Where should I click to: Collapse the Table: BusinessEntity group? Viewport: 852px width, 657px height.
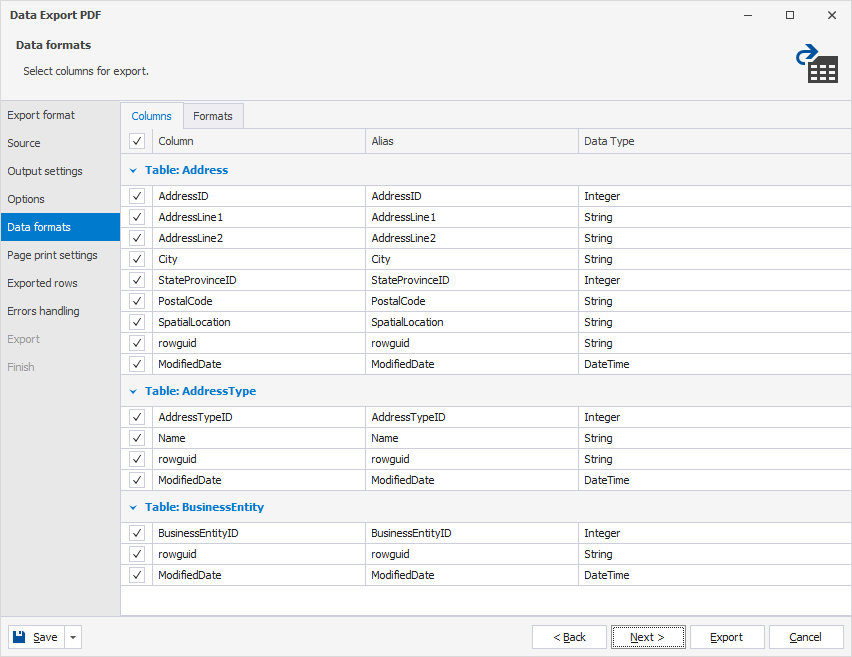tap(133, 508)
